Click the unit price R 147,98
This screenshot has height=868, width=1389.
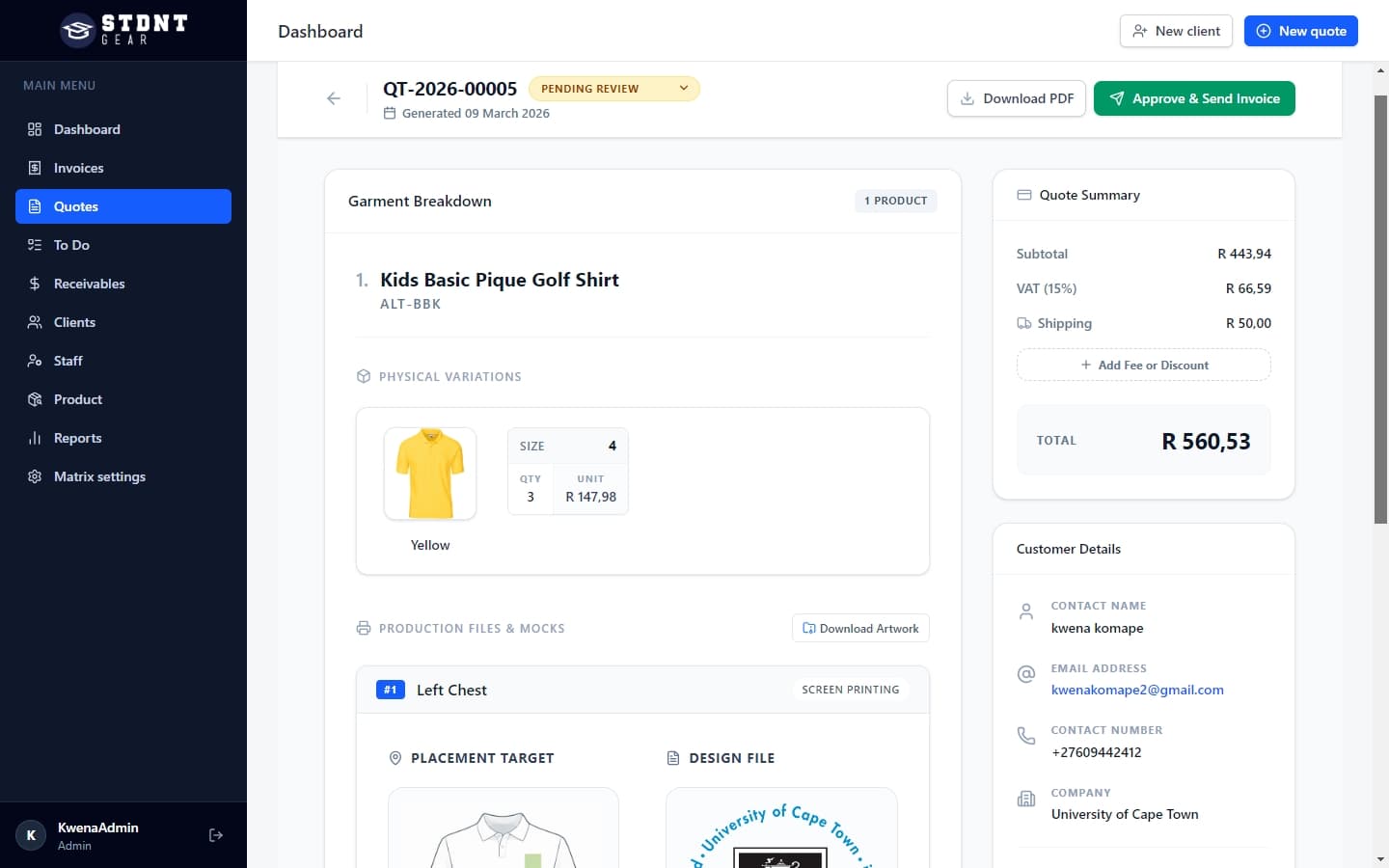point(590,497)
